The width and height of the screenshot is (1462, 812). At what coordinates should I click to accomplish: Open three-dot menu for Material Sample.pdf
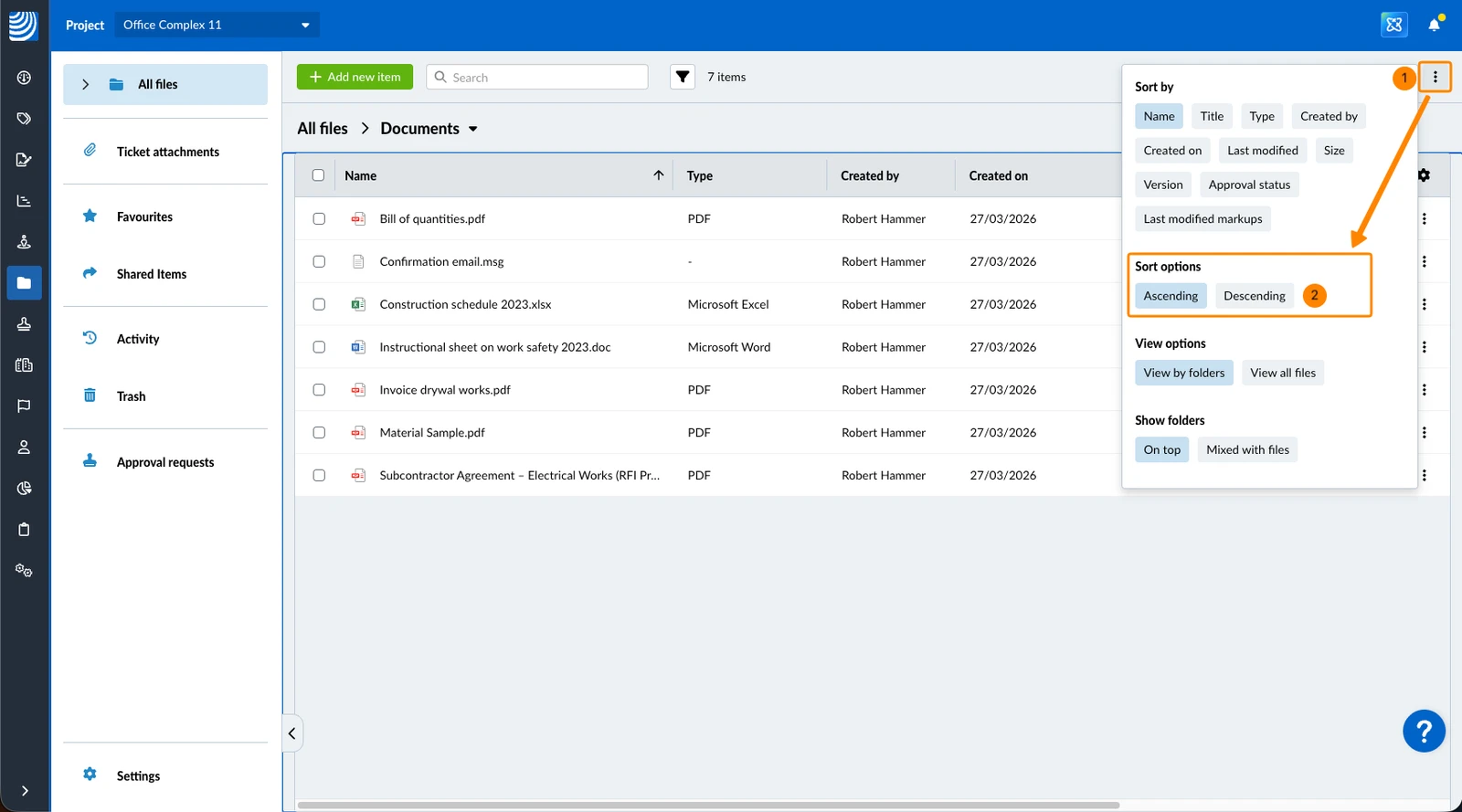pos(1425,433)
